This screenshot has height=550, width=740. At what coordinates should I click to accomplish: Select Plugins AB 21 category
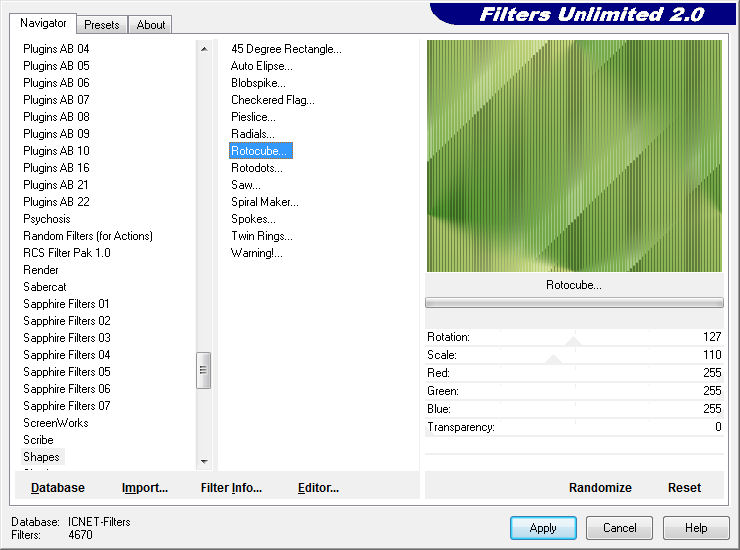click(55, 185)
